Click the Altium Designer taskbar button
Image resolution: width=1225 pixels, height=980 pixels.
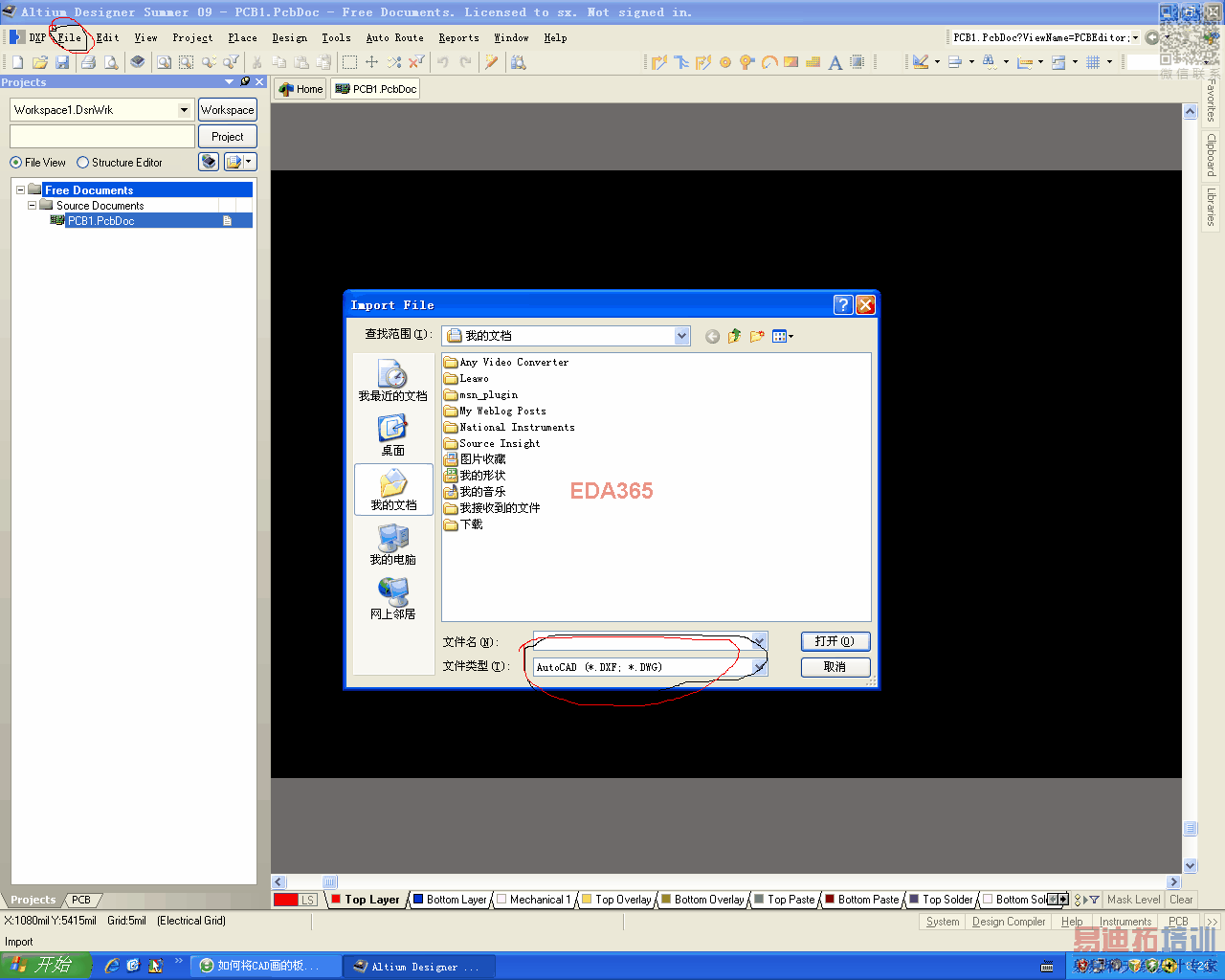coord(419,967)
